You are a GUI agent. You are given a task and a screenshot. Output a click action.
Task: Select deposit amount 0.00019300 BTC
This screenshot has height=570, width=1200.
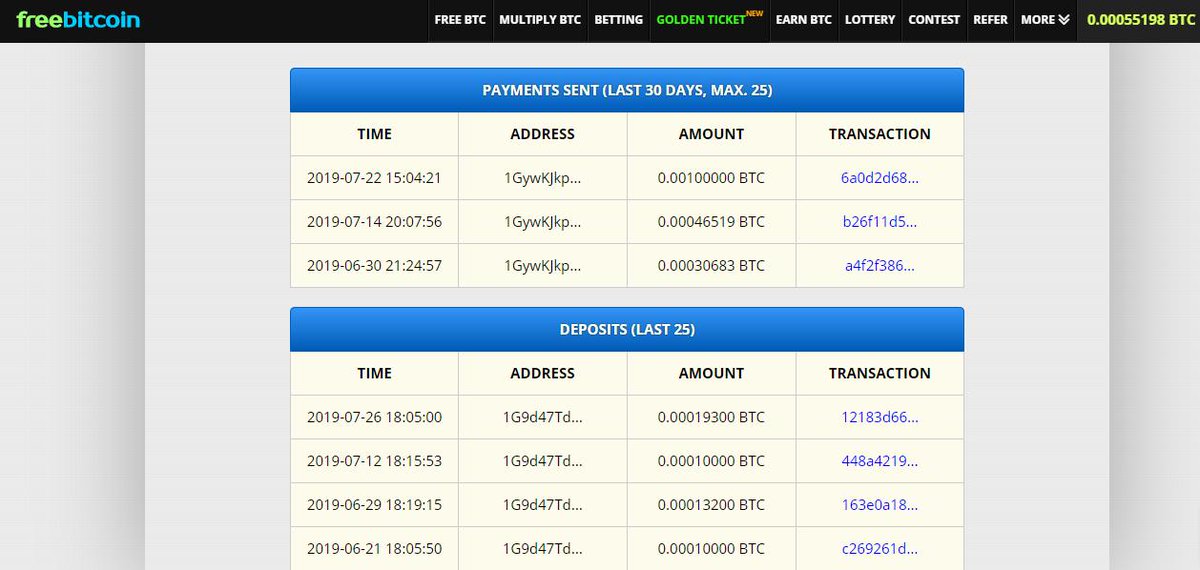click(711, 417)
